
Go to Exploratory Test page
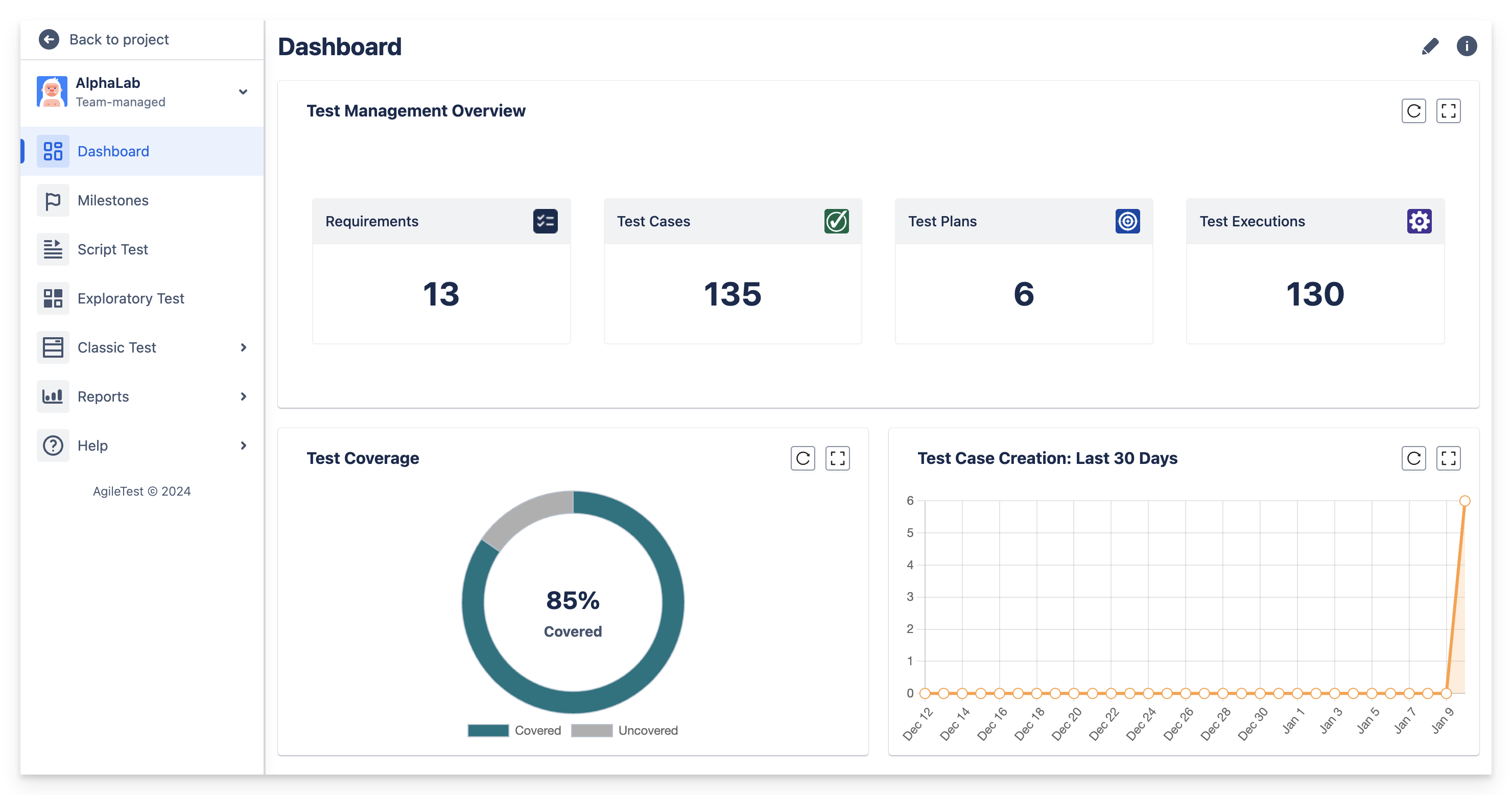click(x=130, y=298)
